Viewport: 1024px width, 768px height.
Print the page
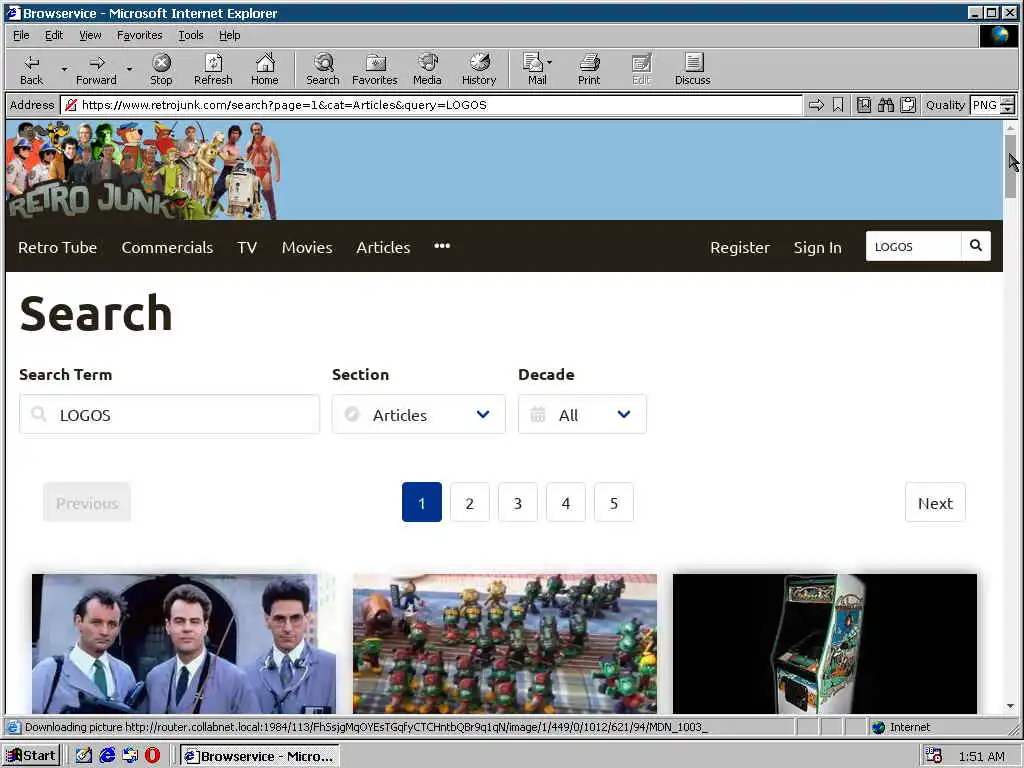[x=588, y=70]
